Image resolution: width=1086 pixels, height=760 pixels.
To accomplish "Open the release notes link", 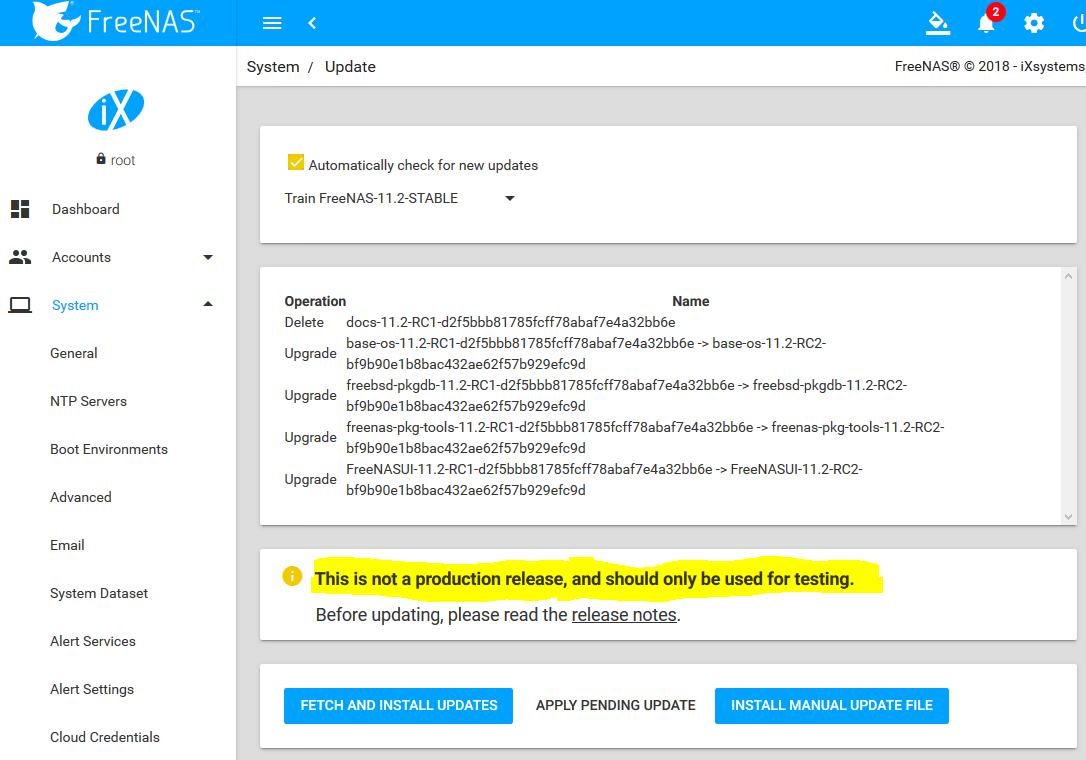I will (624, 615).
